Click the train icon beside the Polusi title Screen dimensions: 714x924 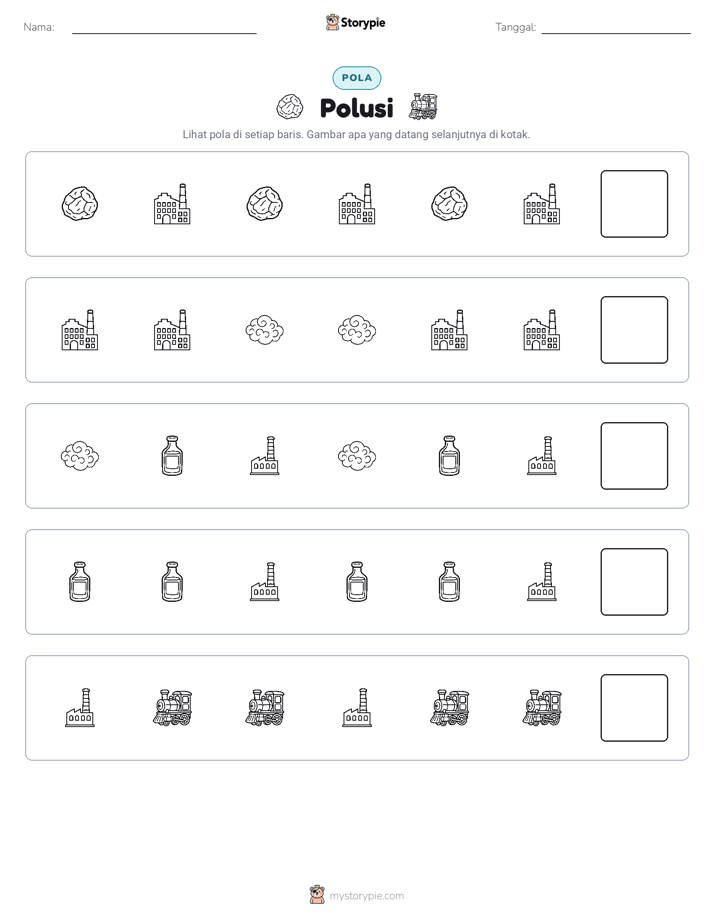423,106
